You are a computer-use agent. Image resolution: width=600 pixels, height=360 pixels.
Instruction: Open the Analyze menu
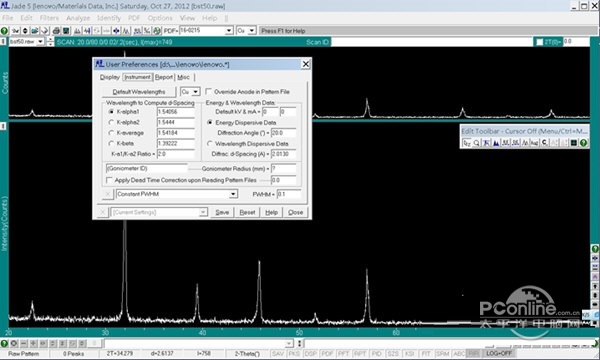click(x=78, y=18)
